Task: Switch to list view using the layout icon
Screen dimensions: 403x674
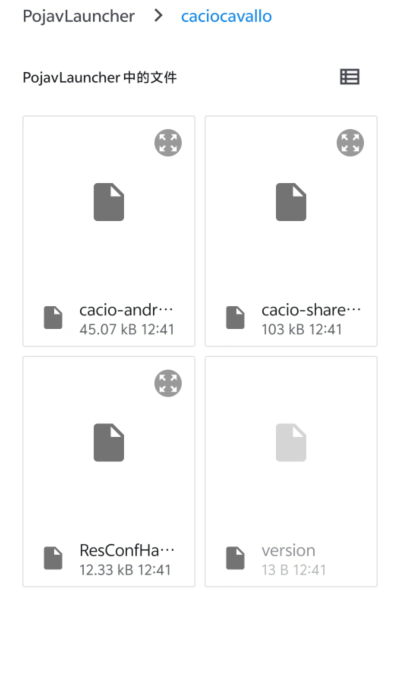Action: pos(350,77)
